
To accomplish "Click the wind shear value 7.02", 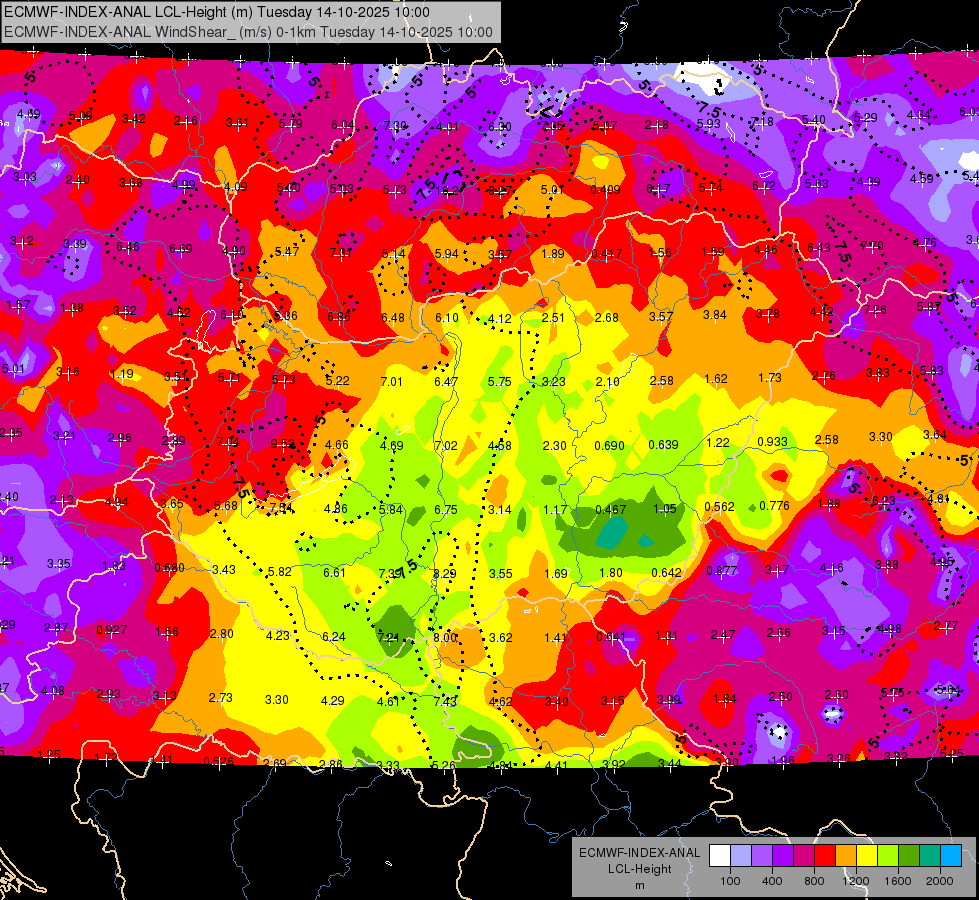I will (x=446, y=446).
